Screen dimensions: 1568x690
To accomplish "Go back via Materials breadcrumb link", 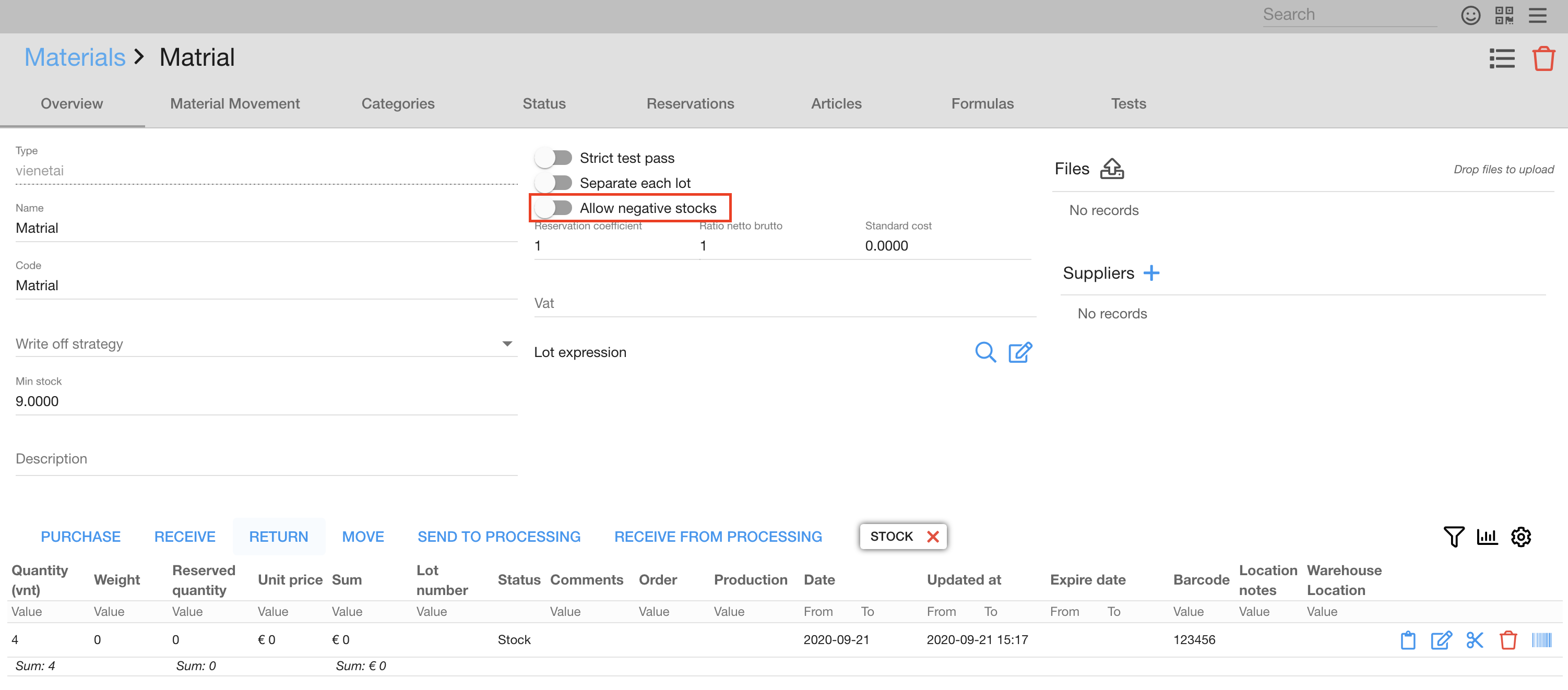I will tap(74, 57).
